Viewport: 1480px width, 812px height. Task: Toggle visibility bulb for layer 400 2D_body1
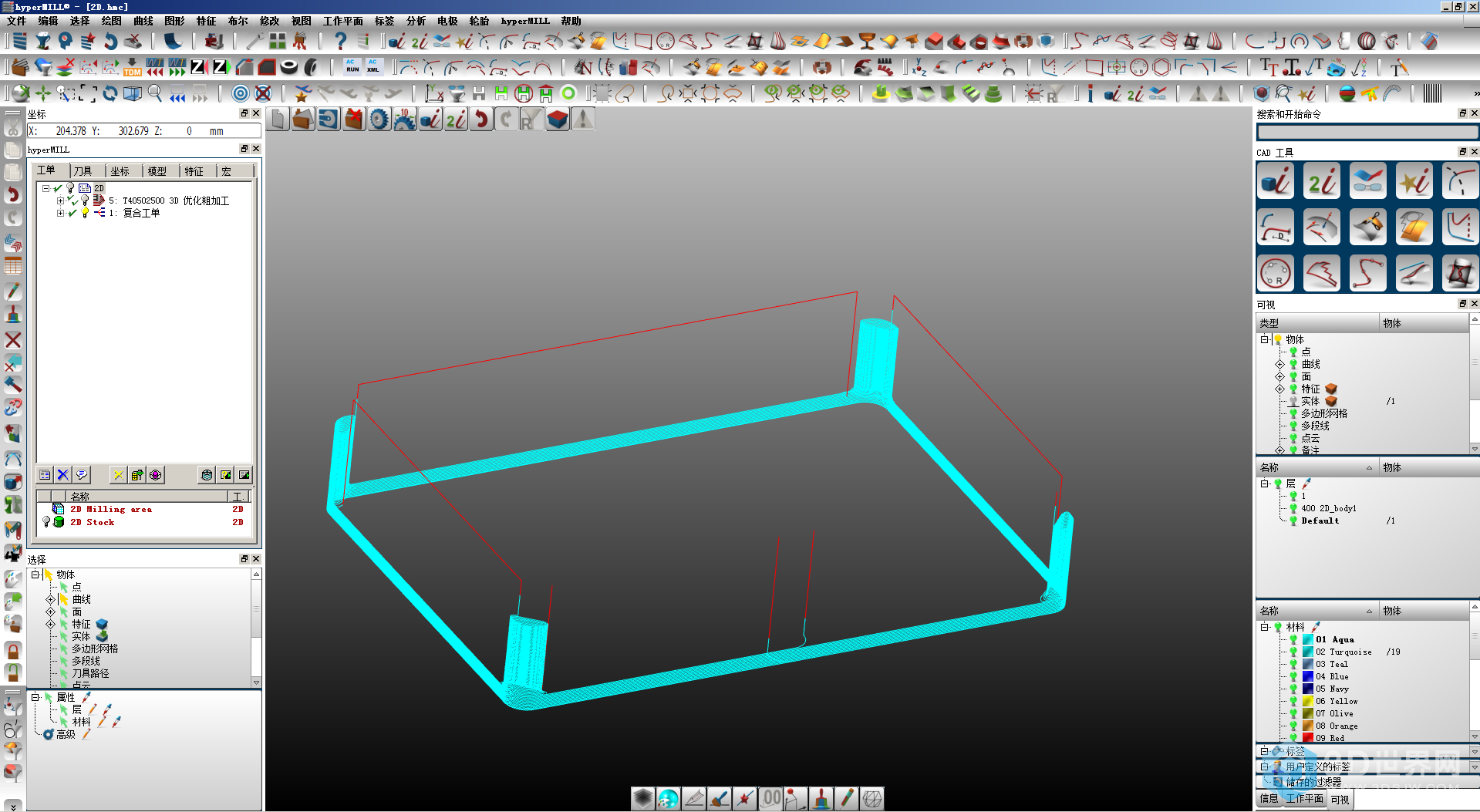click(x=1293, y=508)
